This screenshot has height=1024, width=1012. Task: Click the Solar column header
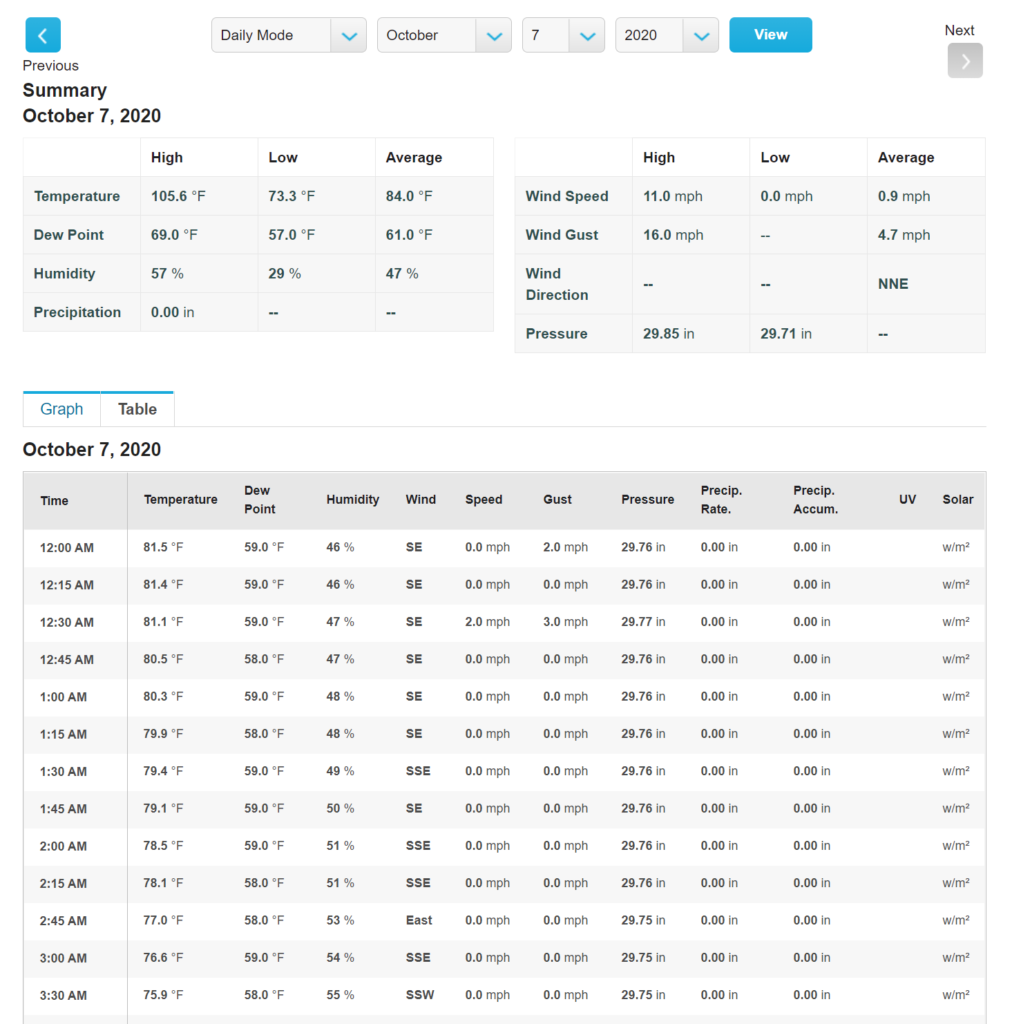[x=957, y=500]
